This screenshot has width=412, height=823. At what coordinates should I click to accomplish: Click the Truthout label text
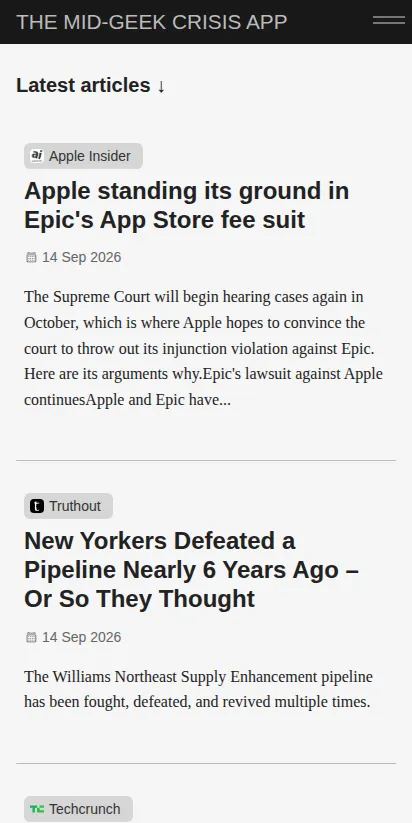pos(75,506)
